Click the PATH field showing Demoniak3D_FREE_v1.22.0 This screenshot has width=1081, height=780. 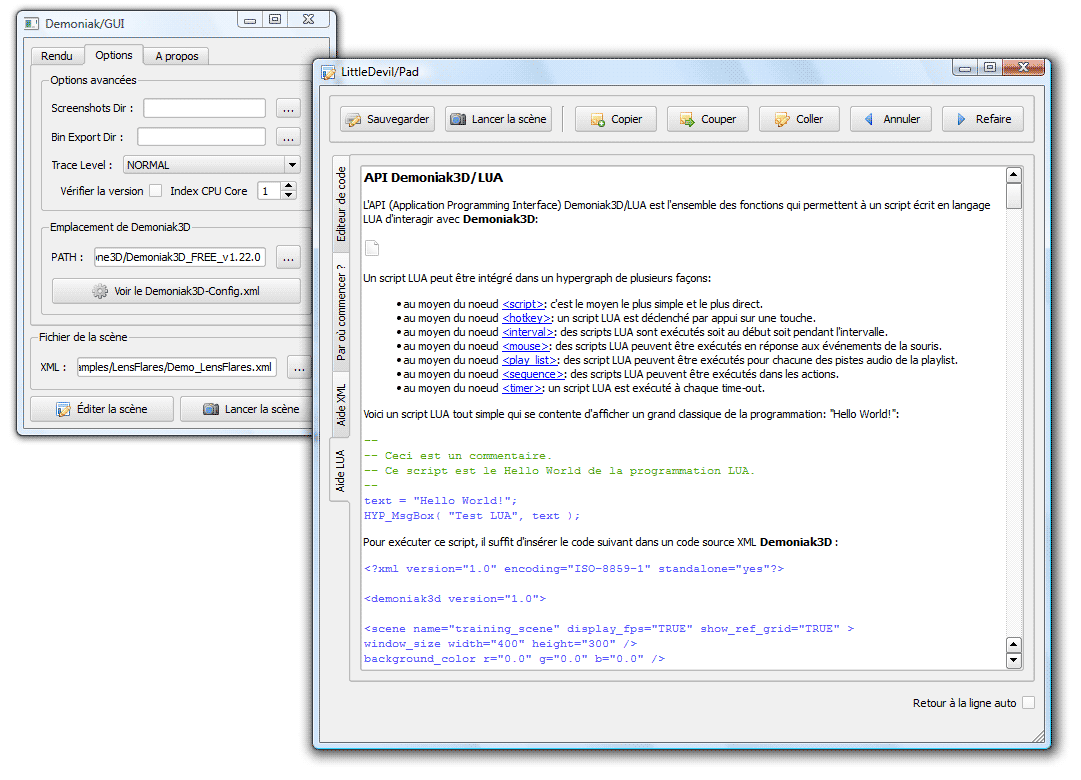pos(180,257)
